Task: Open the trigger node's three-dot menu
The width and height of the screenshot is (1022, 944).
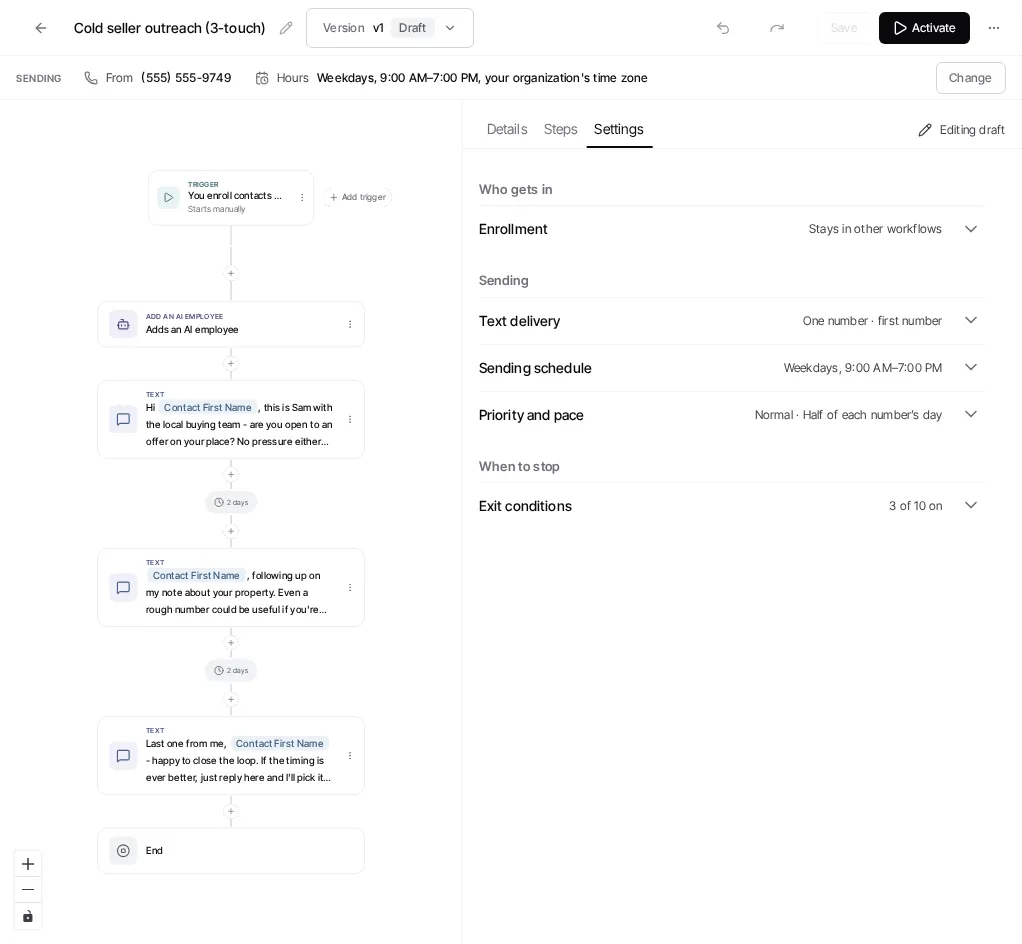Action: [302, 197]
